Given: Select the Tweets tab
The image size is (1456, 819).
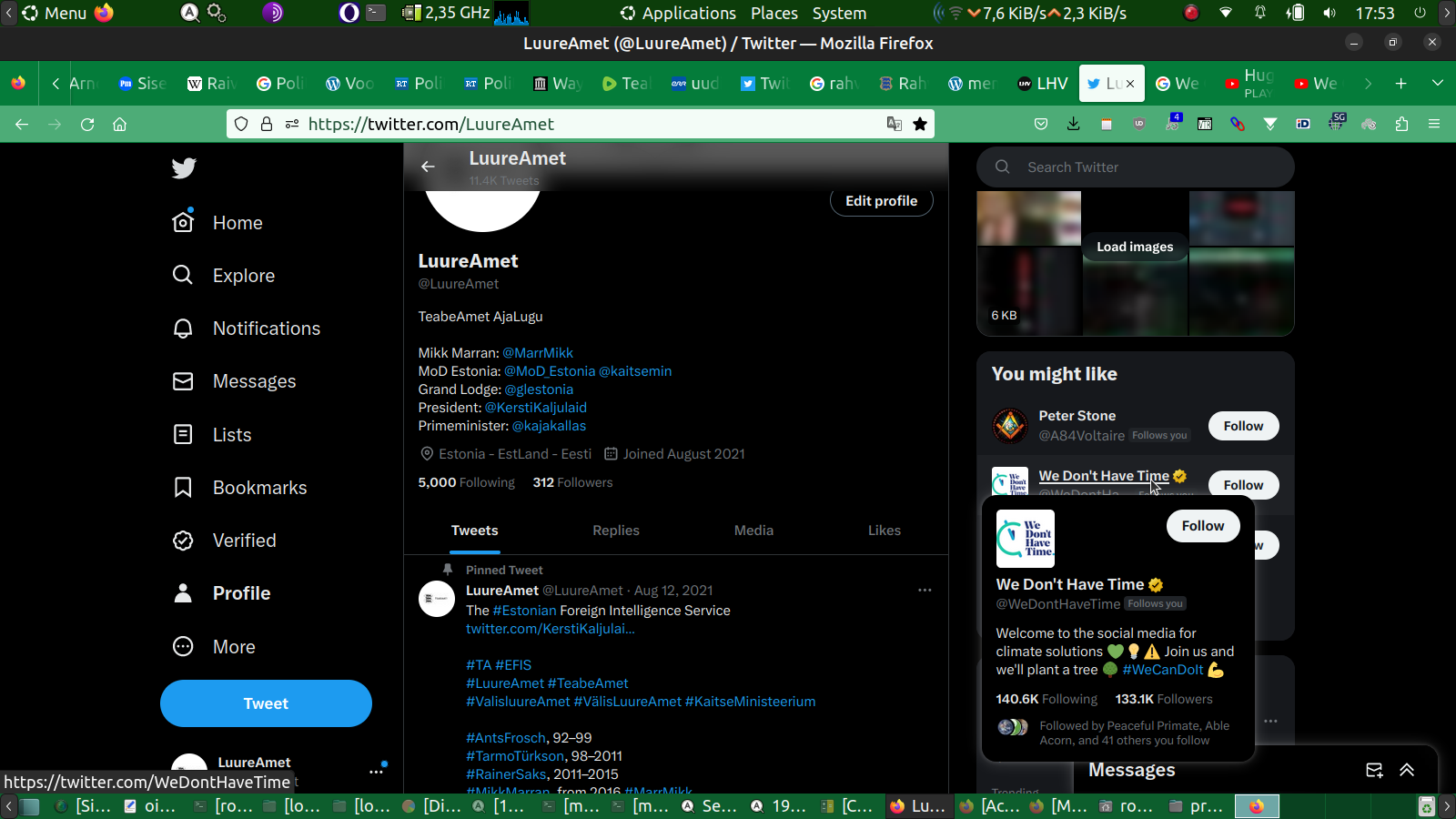Looking at the screenshot, I should click(x=475, y=531).
